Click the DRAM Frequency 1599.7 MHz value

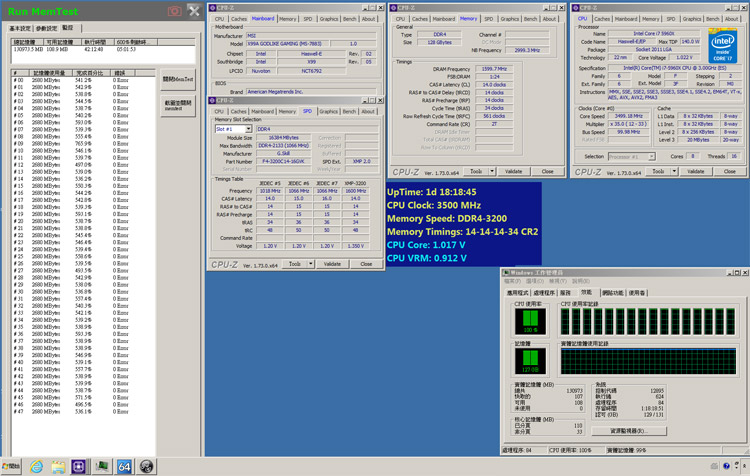click(x=494, y=69)
